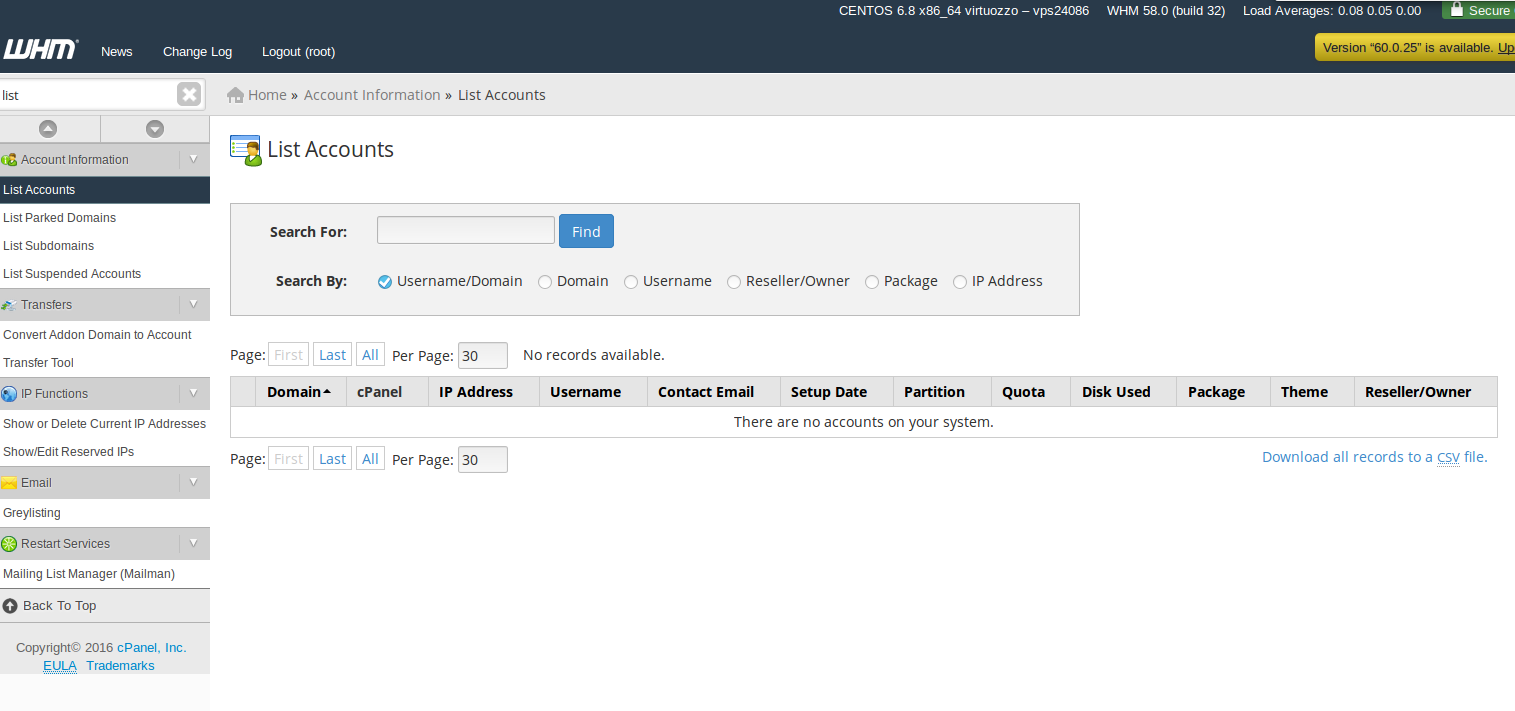Collapse the Transfers sidebar section
Viewport: 1515px width, 711px height.
(x=193, y=305)
